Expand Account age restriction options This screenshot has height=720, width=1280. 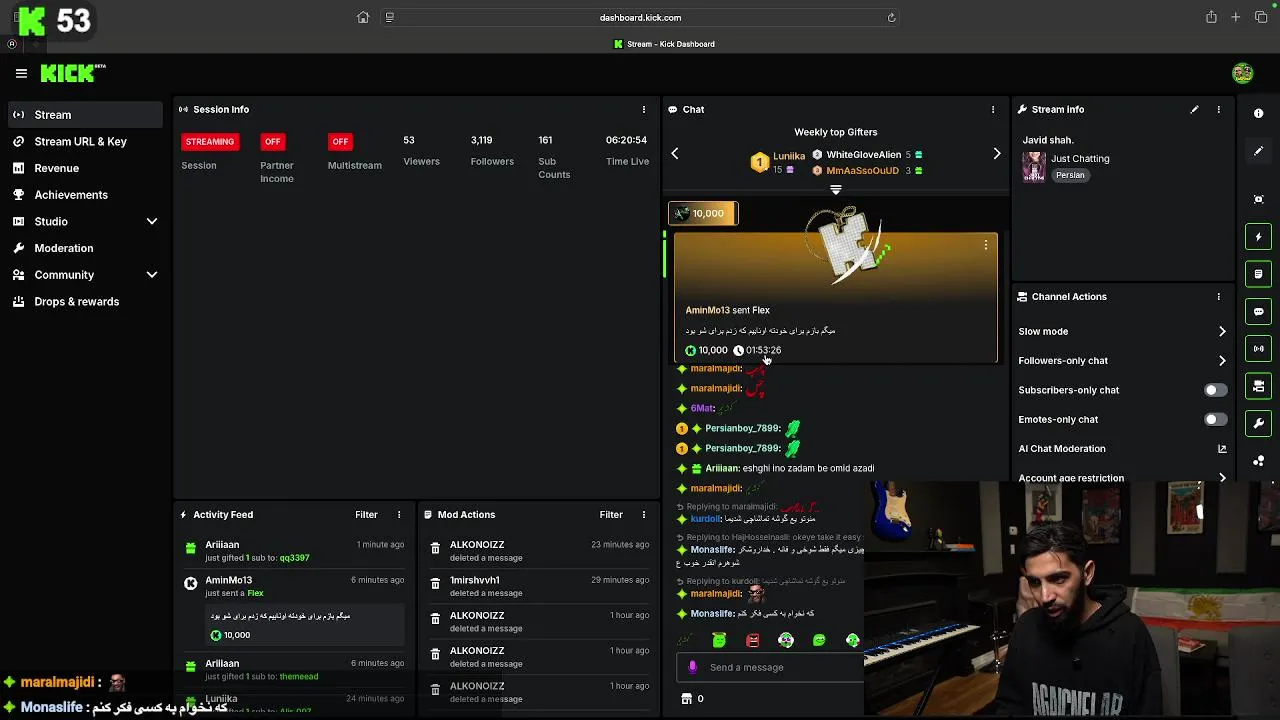1222,478
